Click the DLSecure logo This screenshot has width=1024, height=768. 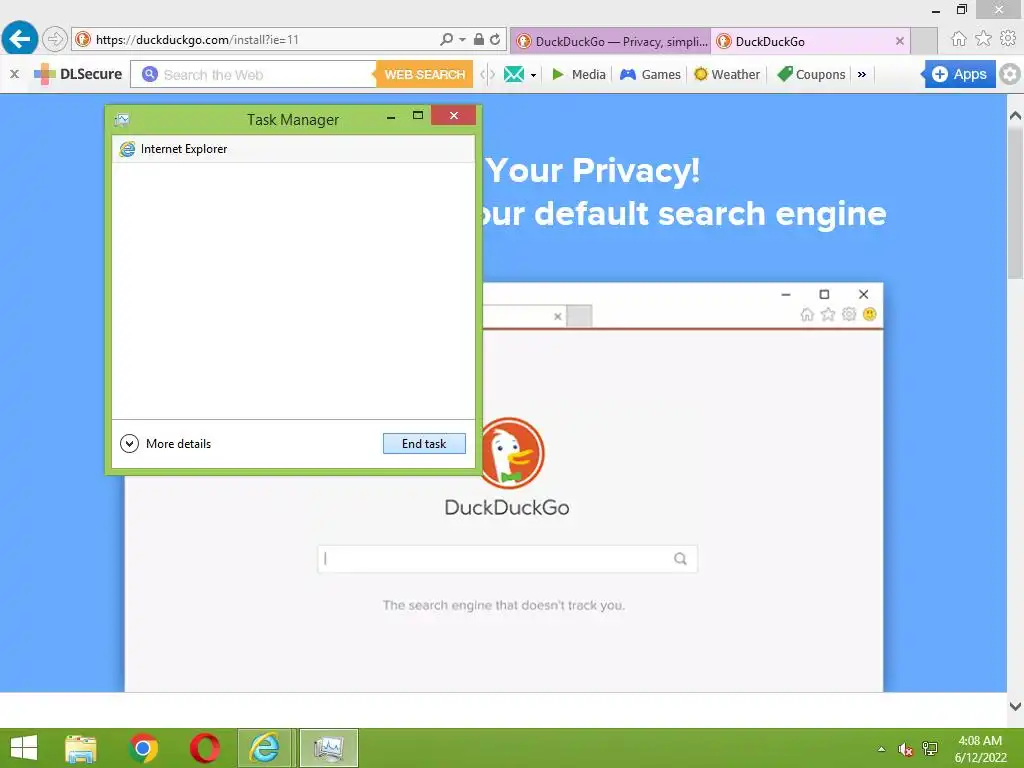click(x=78, y=74)
